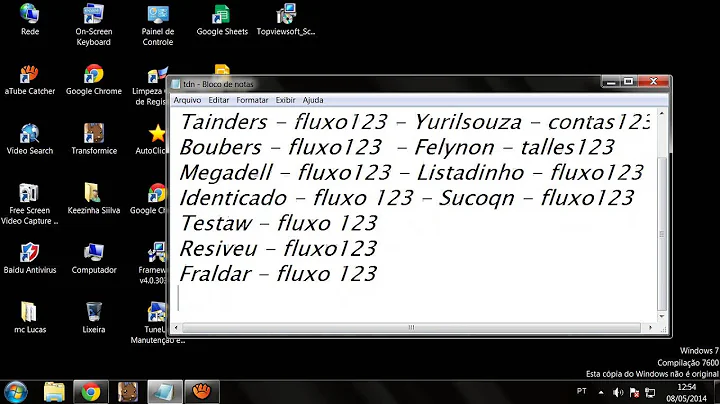
Task: Select the AutoClick star desktop icon
Action: (153, 139)
